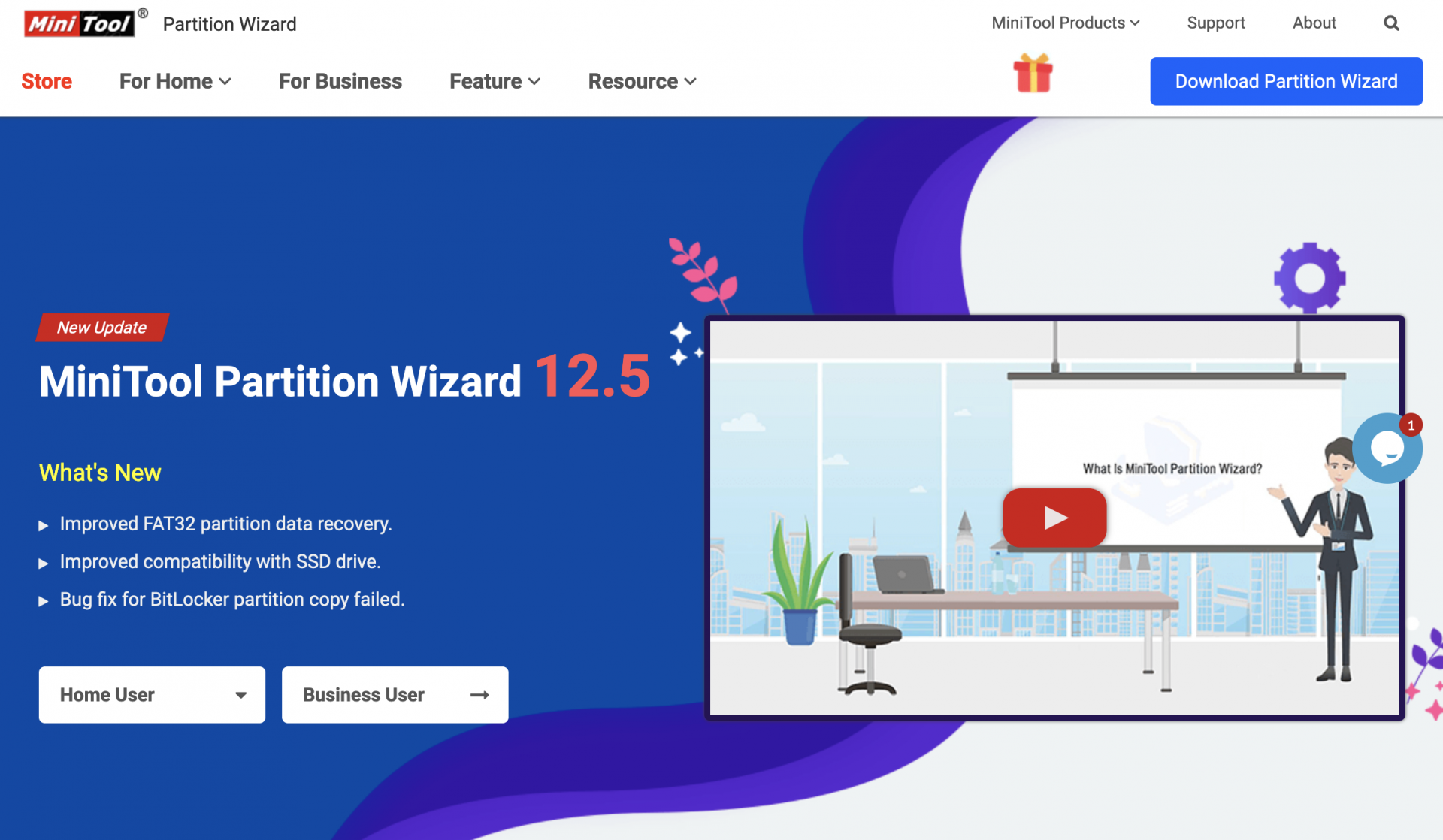Image resolution: width=1443 pixels, height=840 pixels.
Task: Open the Feature dropdown menu
Action: [x=495, y=81]
